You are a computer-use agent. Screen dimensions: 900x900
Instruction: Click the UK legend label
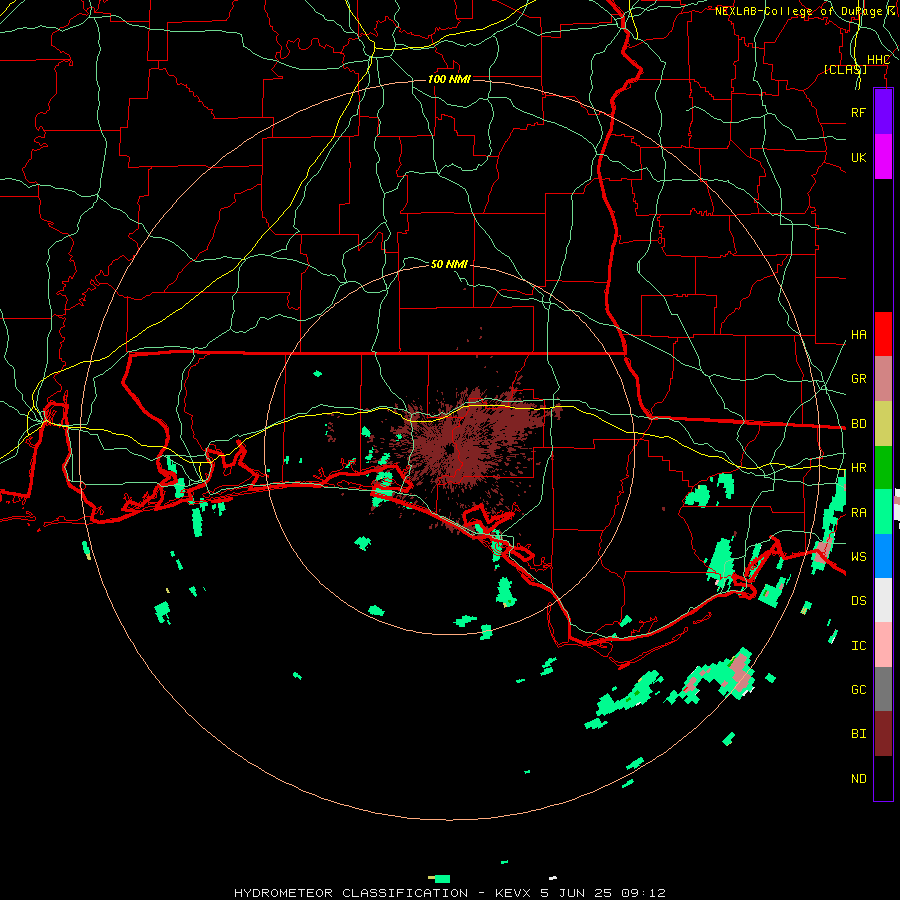[858, 157]
